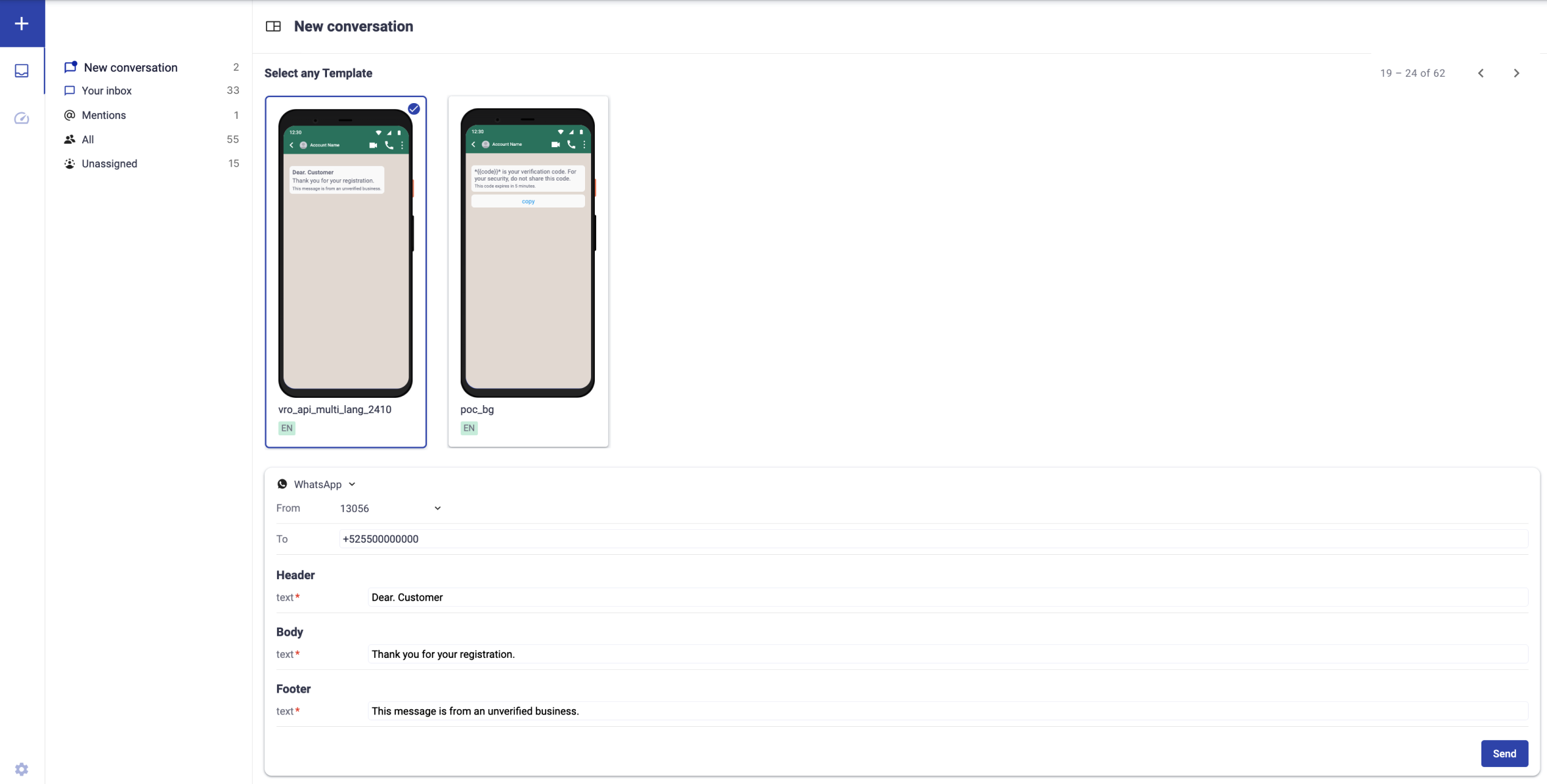Uncheck the selected vro_api_multi_lang_2410 template checkmark
Screen dimensions: 1547x784
tap(414, 109)
